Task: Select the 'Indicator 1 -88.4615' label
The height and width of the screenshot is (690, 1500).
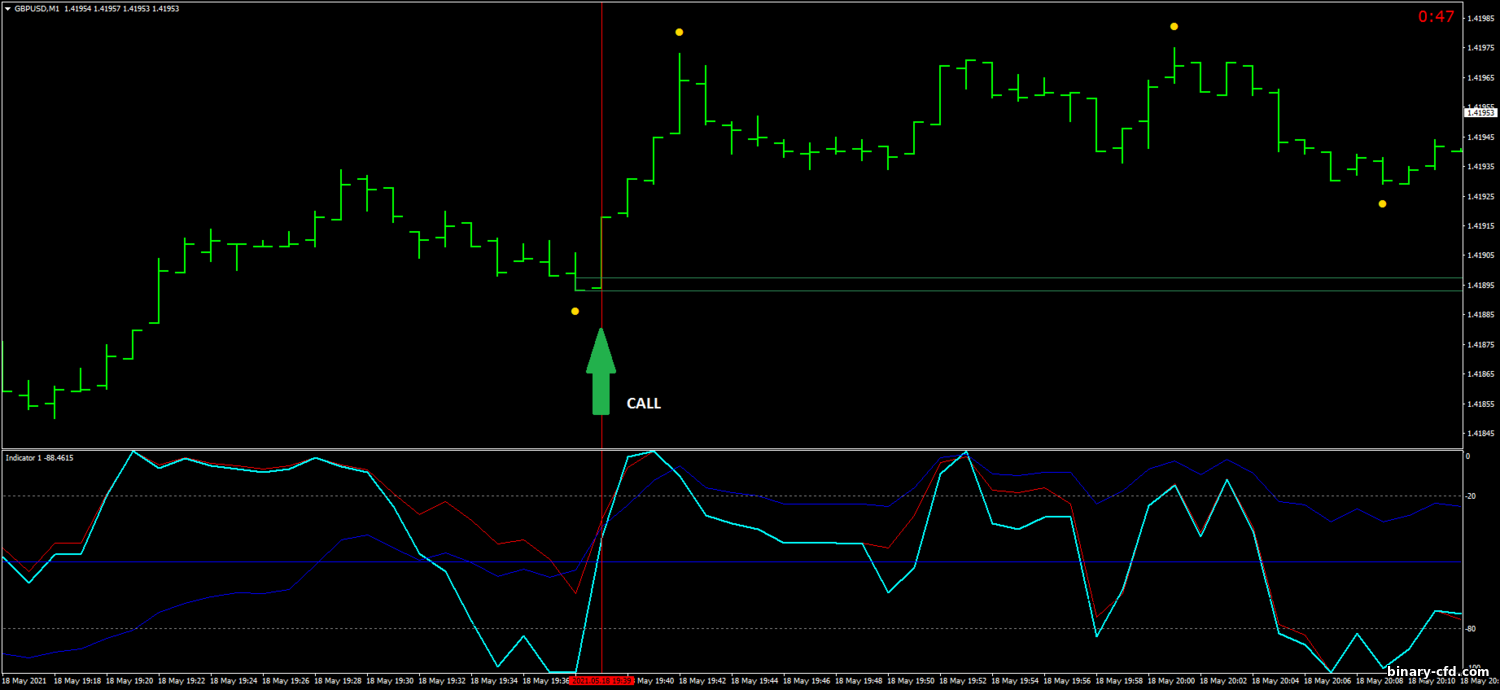Action: (40, 457)
